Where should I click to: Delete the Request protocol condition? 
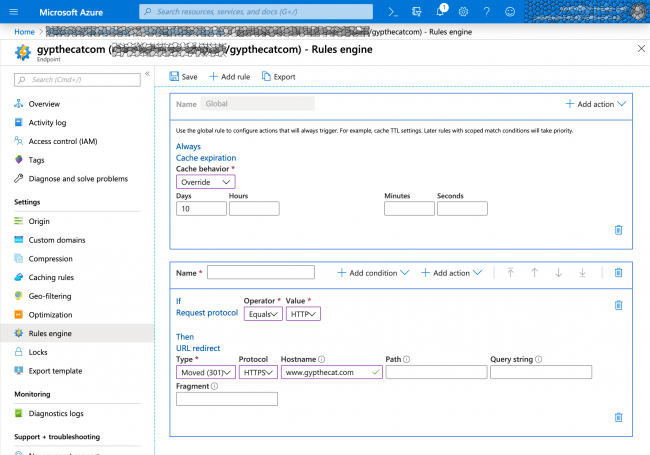[618, 305]
